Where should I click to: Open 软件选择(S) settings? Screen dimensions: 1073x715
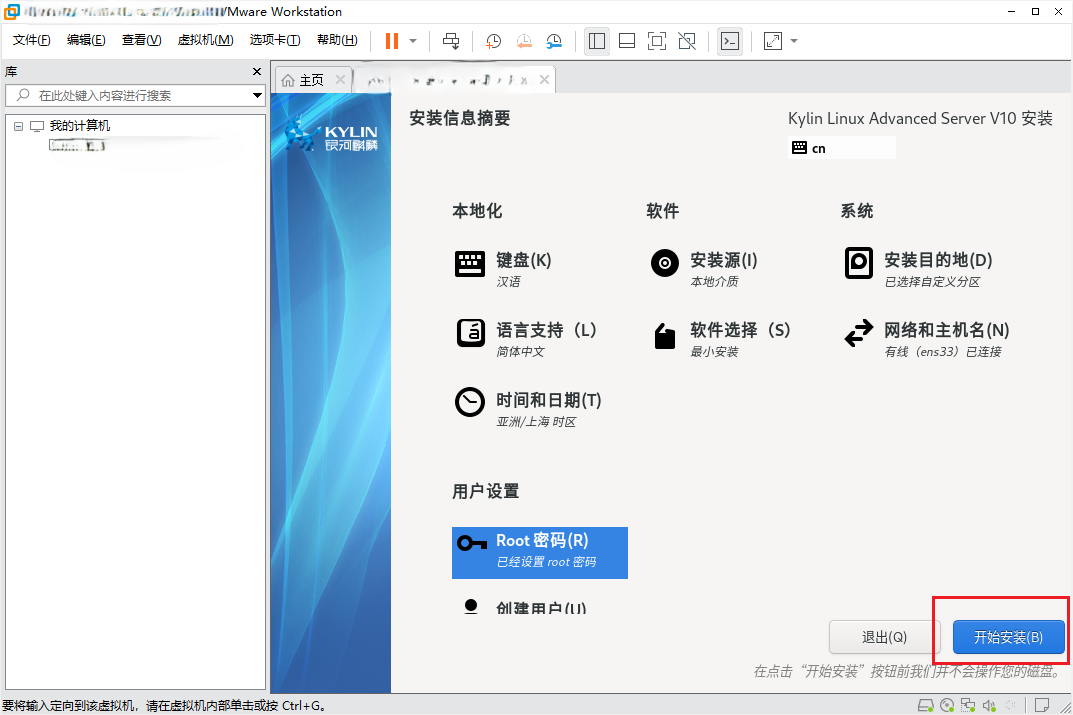click(740, 330)
